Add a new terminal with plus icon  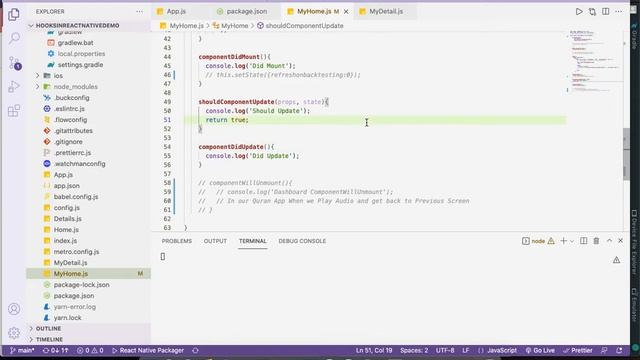[563, 241]
